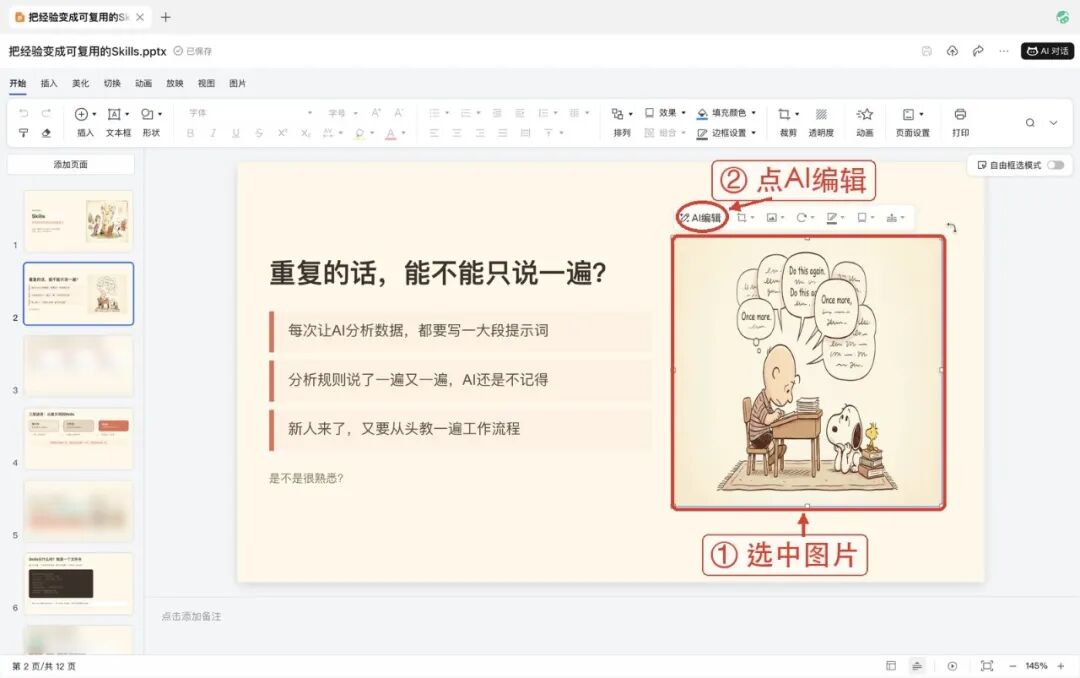The image size is (1080, 678).
Task: Expand the ribbon with the chevron arrow
Action: [1053, 123]
